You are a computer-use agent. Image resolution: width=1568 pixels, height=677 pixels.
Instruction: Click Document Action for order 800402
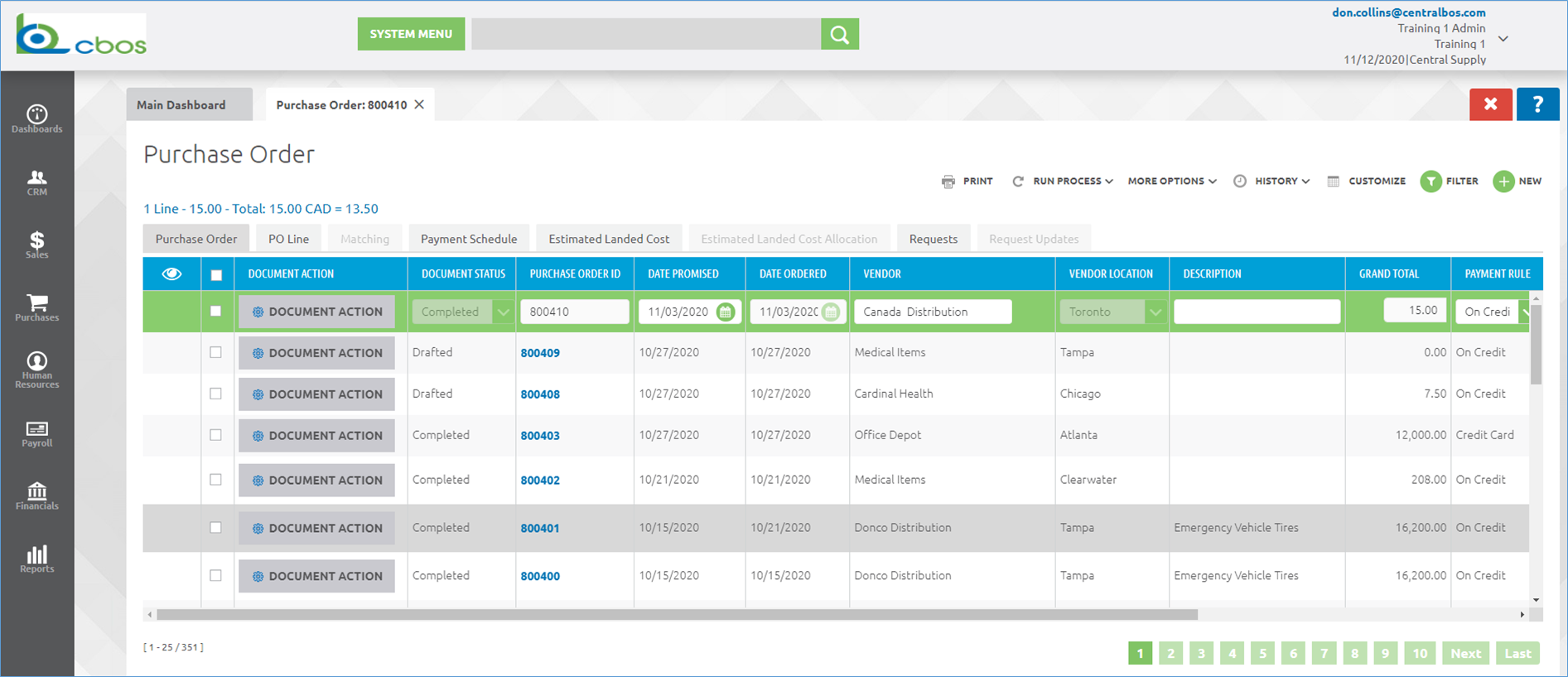pos(316,480)
